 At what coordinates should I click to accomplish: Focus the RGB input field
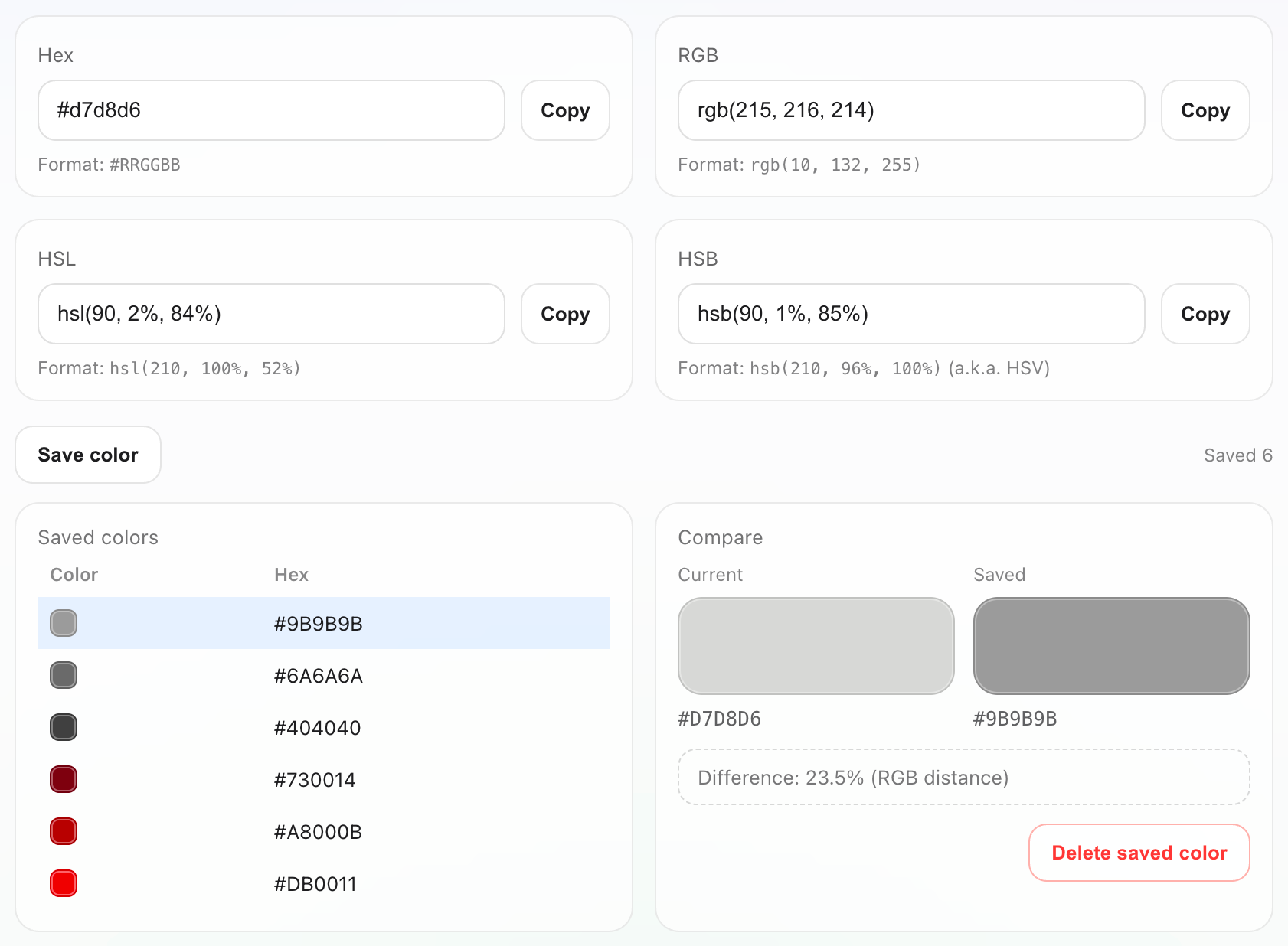911,110
